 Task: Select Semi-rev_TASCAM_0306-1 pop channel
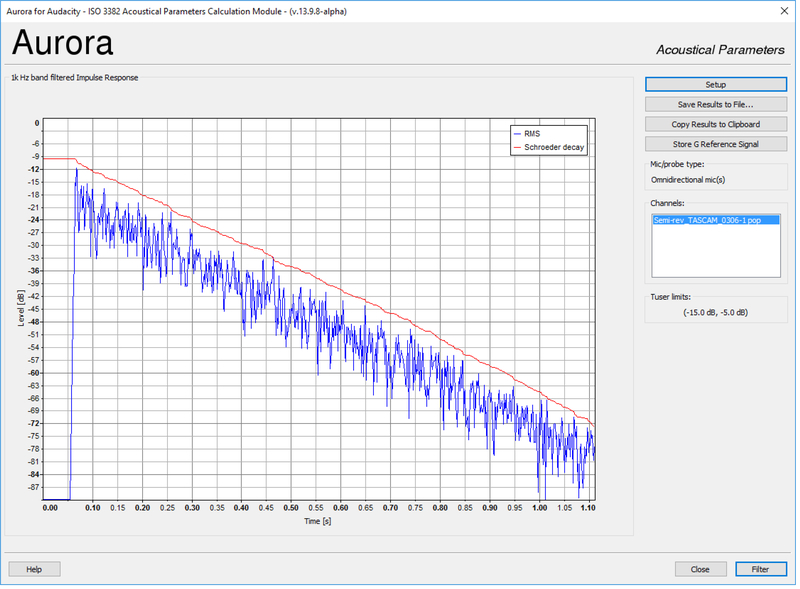[715, 220]
